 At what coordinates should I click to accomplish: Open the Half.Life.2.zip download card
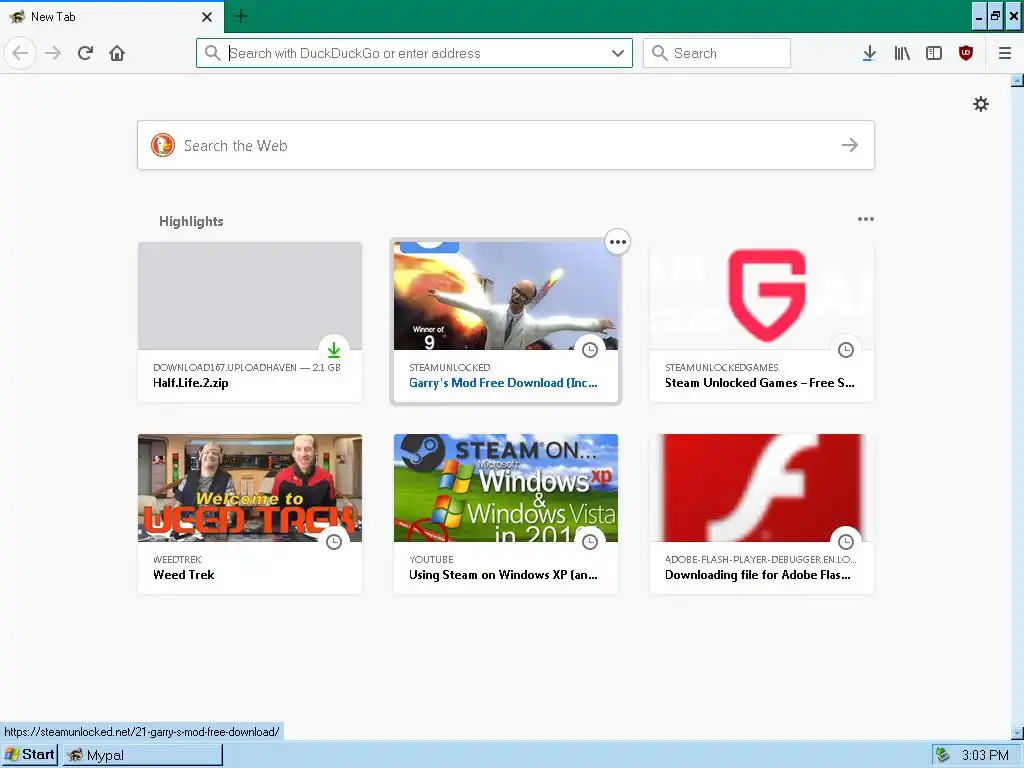[249, 322]
